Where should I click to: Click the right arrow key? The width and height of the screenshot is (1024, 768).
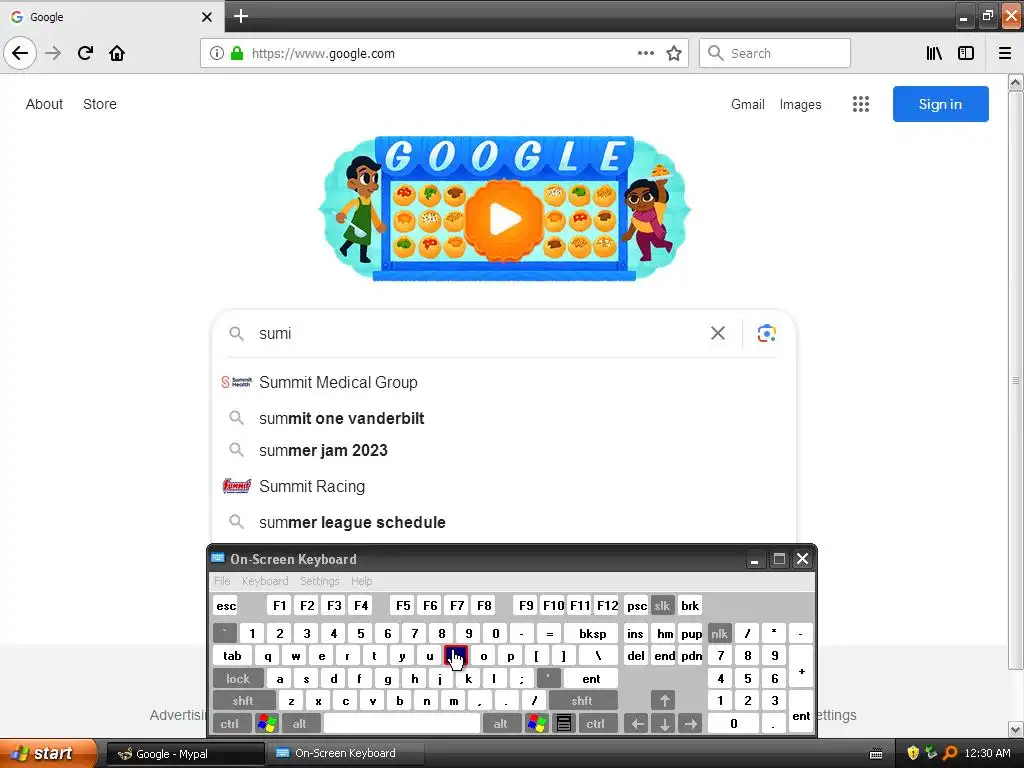pyautogui.click(x=691, y=724)
